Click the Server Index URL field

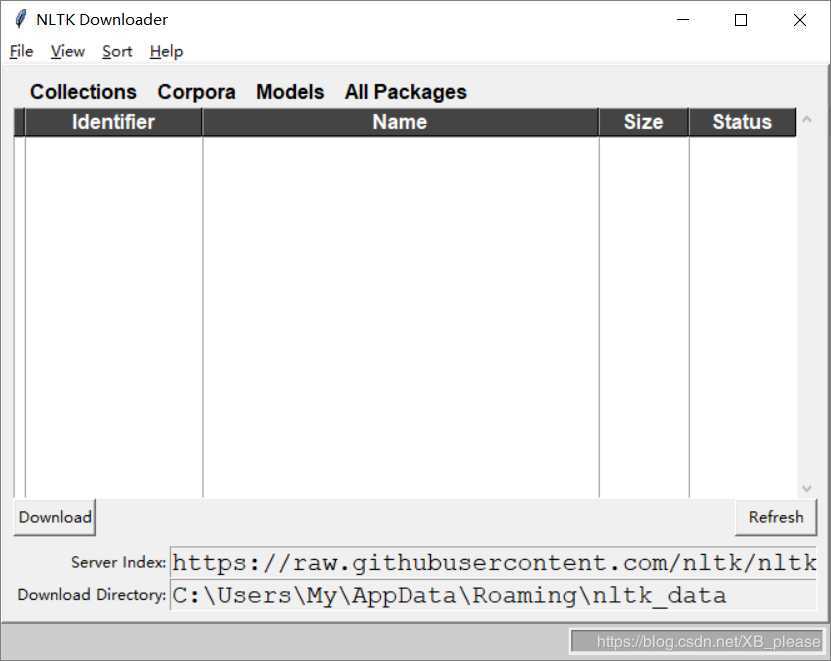[493, 562]
